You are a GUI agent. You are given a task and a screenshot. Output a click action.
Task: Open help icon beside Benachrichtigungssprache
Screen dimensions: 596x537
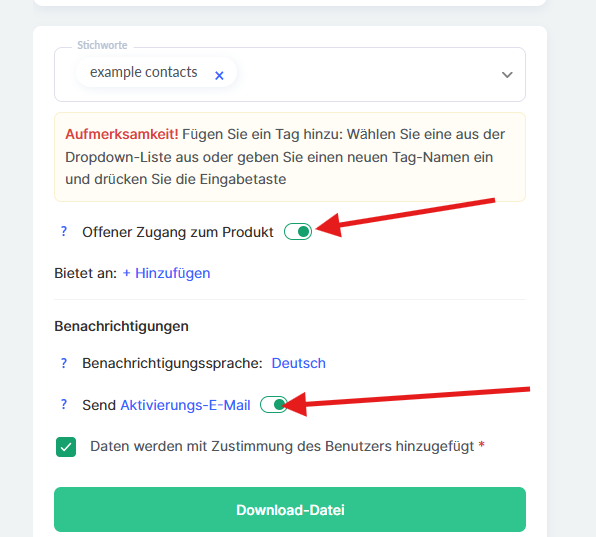(64, 363)
